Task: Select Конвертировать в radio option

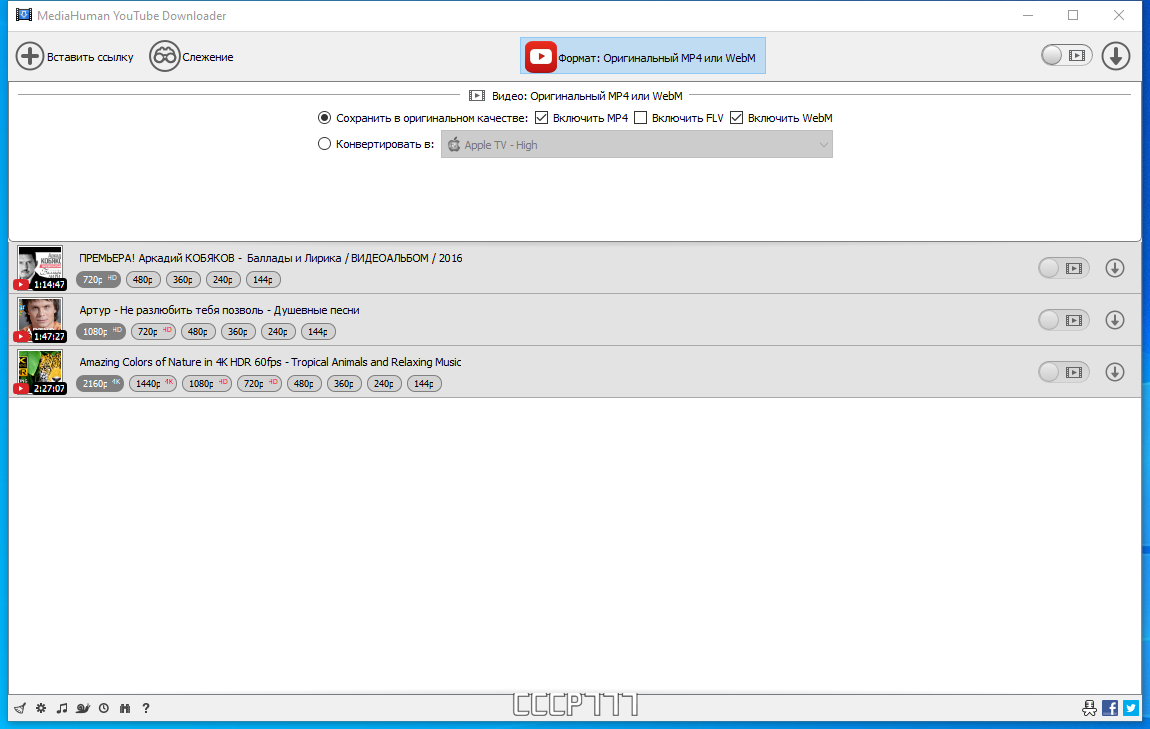Action: tap(324, 144)
